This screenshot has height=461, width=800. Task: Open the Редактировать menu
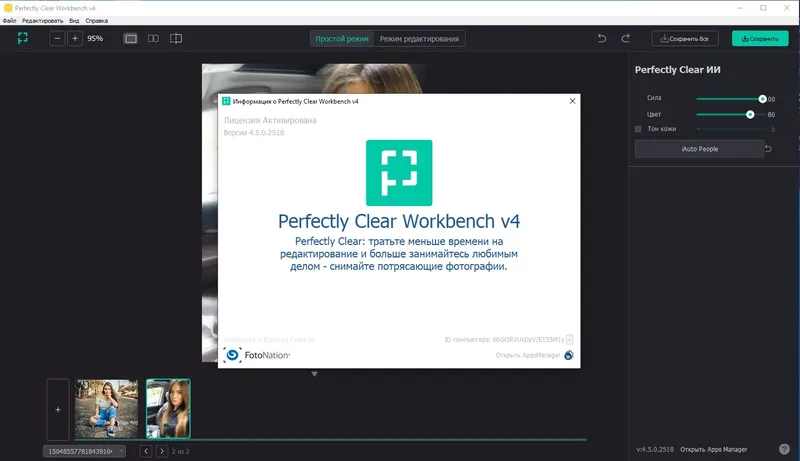(x=42, y=21)
